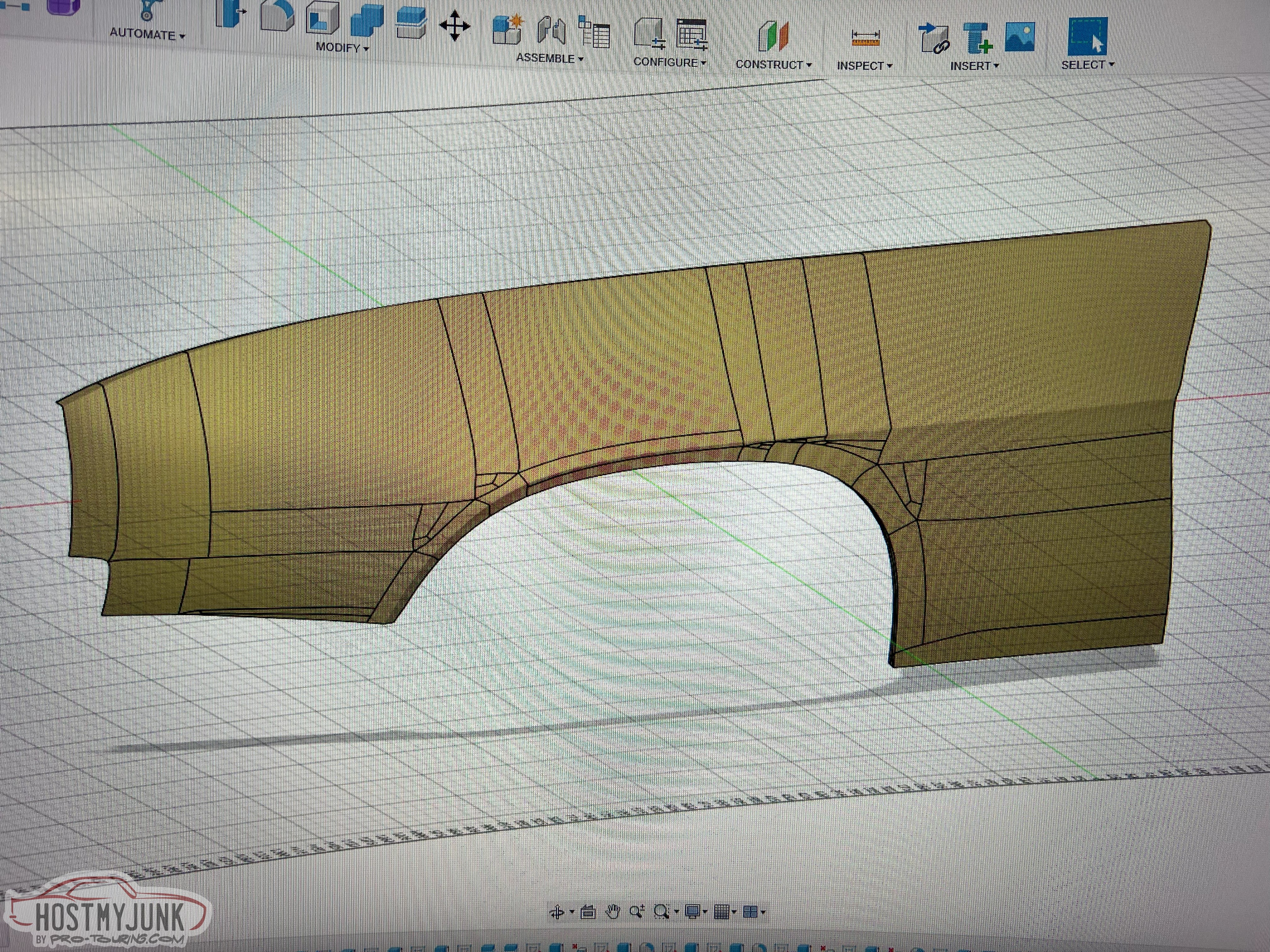The height and width of the screenshot is (952, 1270).
Task: Select the Fillet tool icon
Action: click(277, 15)
